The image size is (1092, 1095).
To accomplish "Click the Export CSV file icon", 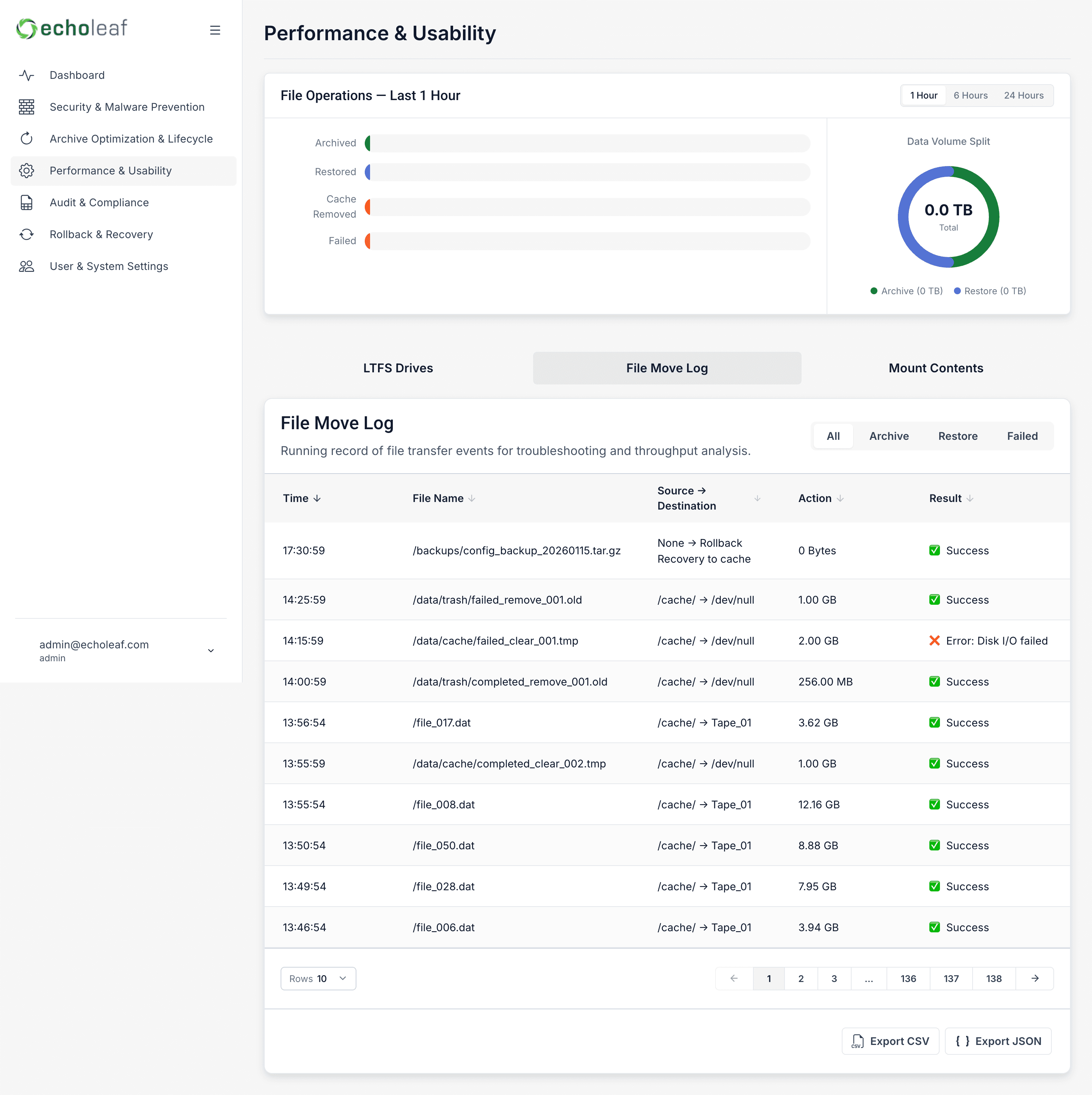I will tap(857, 1041).
